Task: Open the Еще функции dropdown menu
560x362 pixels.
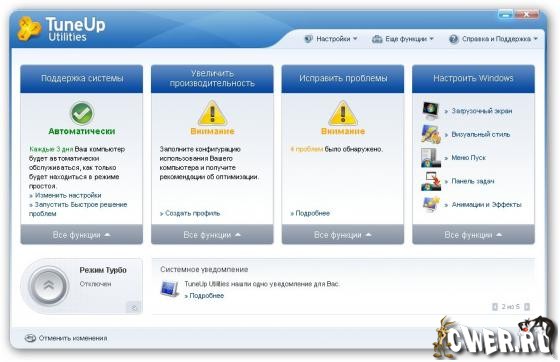Action: tap(403, 39)
